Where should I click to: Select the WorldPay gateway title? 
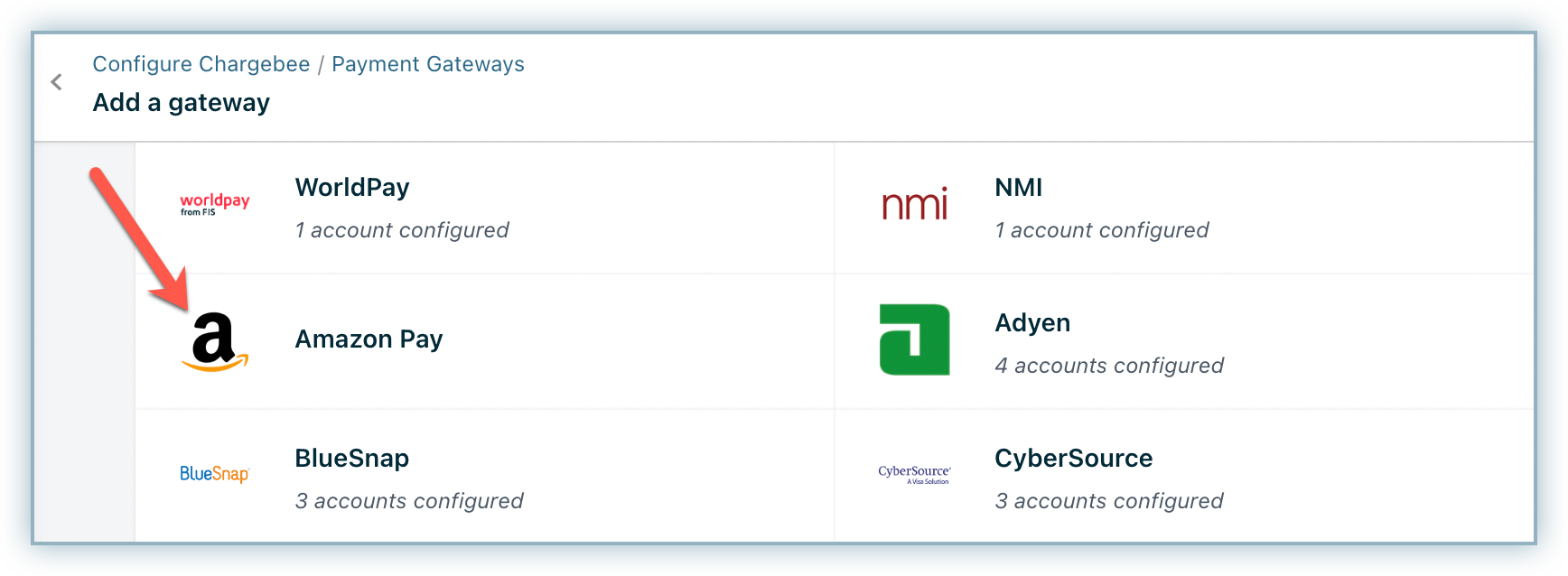tap(352, 187)
